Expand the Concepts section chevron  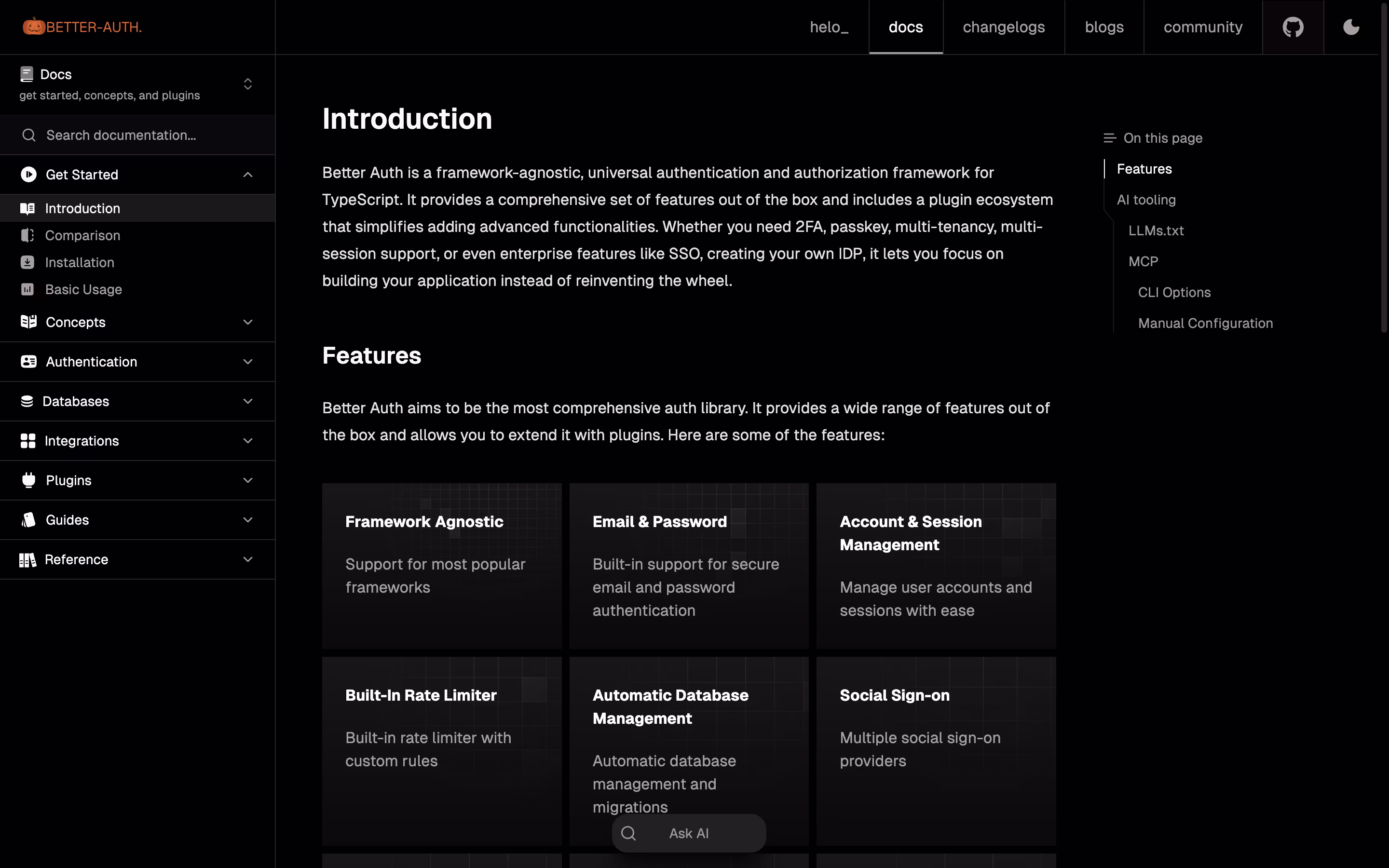(247, 322)
